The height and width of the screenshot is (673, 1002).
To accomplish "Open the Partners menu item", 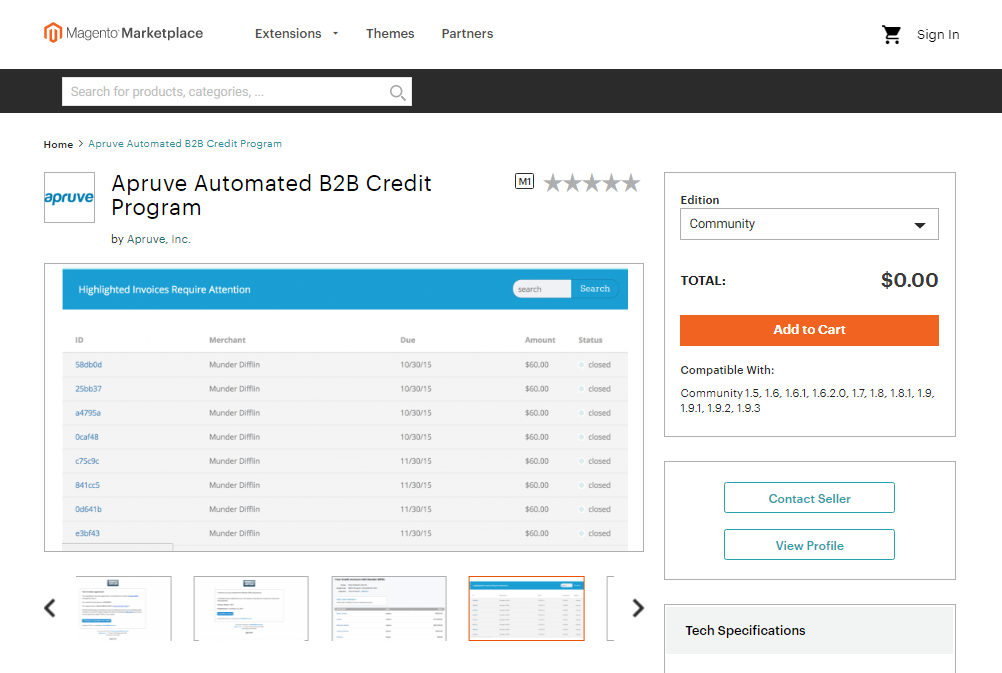I will [x=467, y=34].
